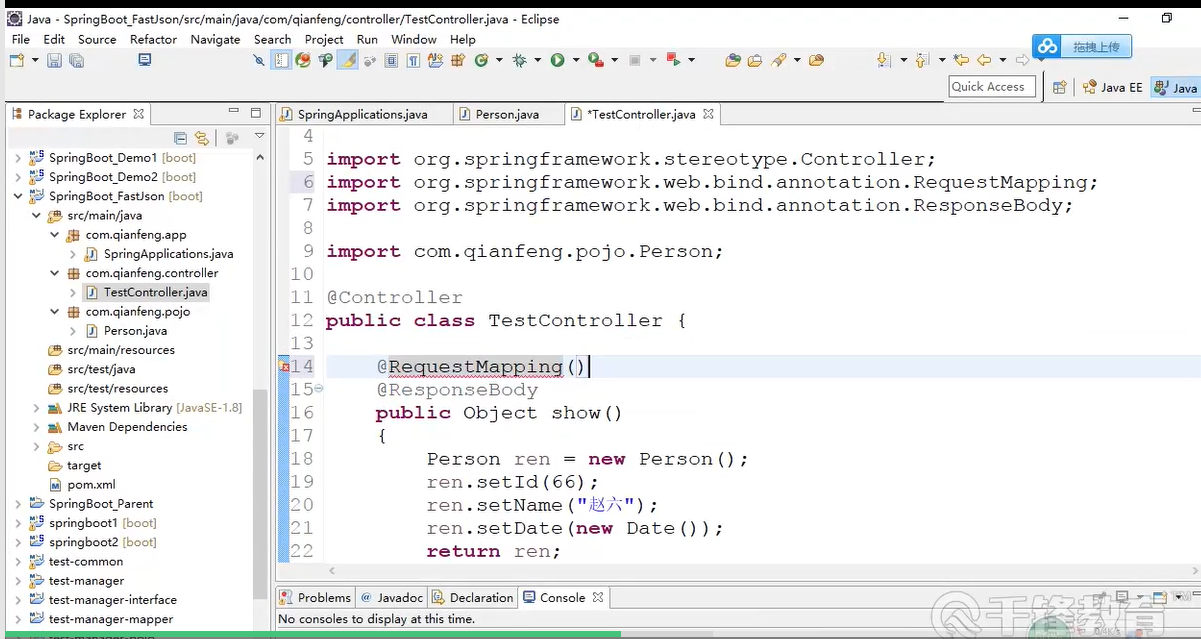Click the New Java Class icon
1201x639 pixels.
point(481,60)
